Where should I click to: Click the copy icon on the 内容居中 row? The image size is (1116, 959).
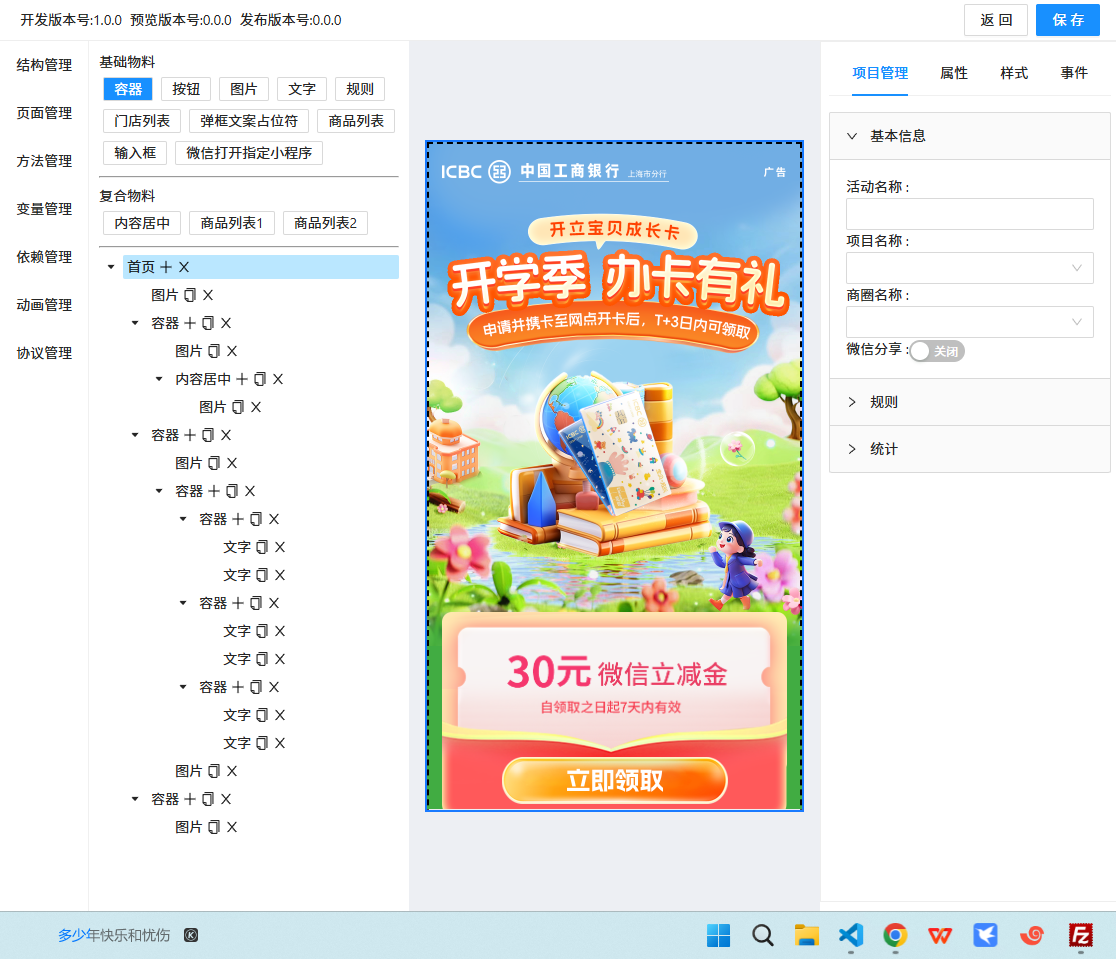click(x=260, y=379)
